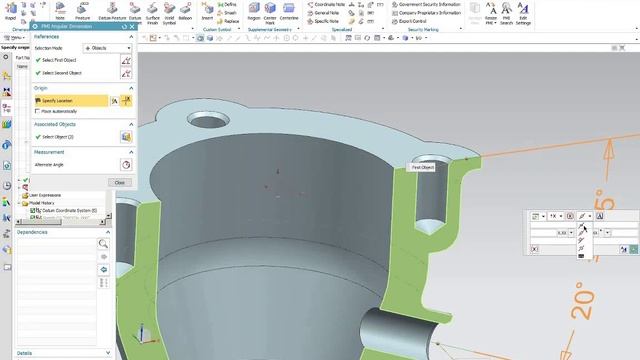This screenshot has width=640, height=360.
Task: Click the annotation alignment icon next to Specify Location
Action: (115, 101)
